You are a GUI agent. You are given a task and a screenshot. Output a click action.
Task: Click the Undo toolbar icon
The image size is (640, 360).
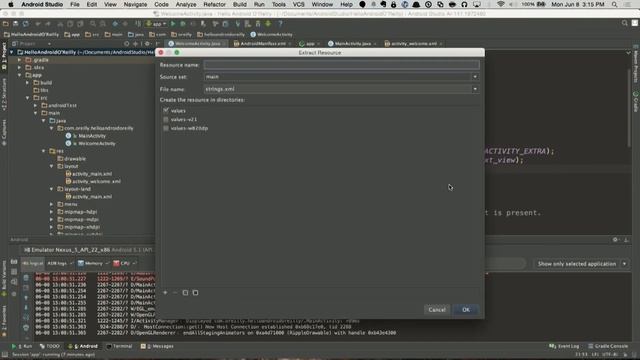pyautogui.click(x=38, y=24)
